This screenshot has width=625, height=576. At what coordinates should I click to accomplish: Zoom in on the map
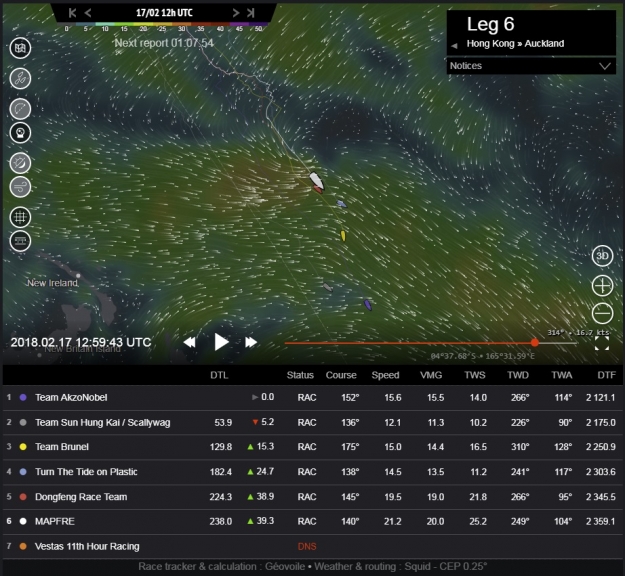pyautogui.click(x=602, y=285)
